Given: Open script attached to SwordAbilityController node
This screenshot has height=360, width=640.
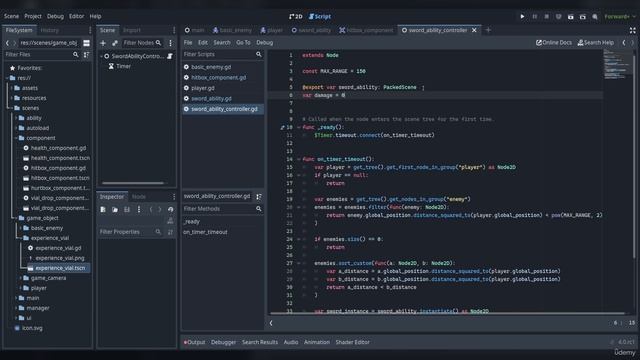Looking at the screenshot, I should (x=170, y=56).
